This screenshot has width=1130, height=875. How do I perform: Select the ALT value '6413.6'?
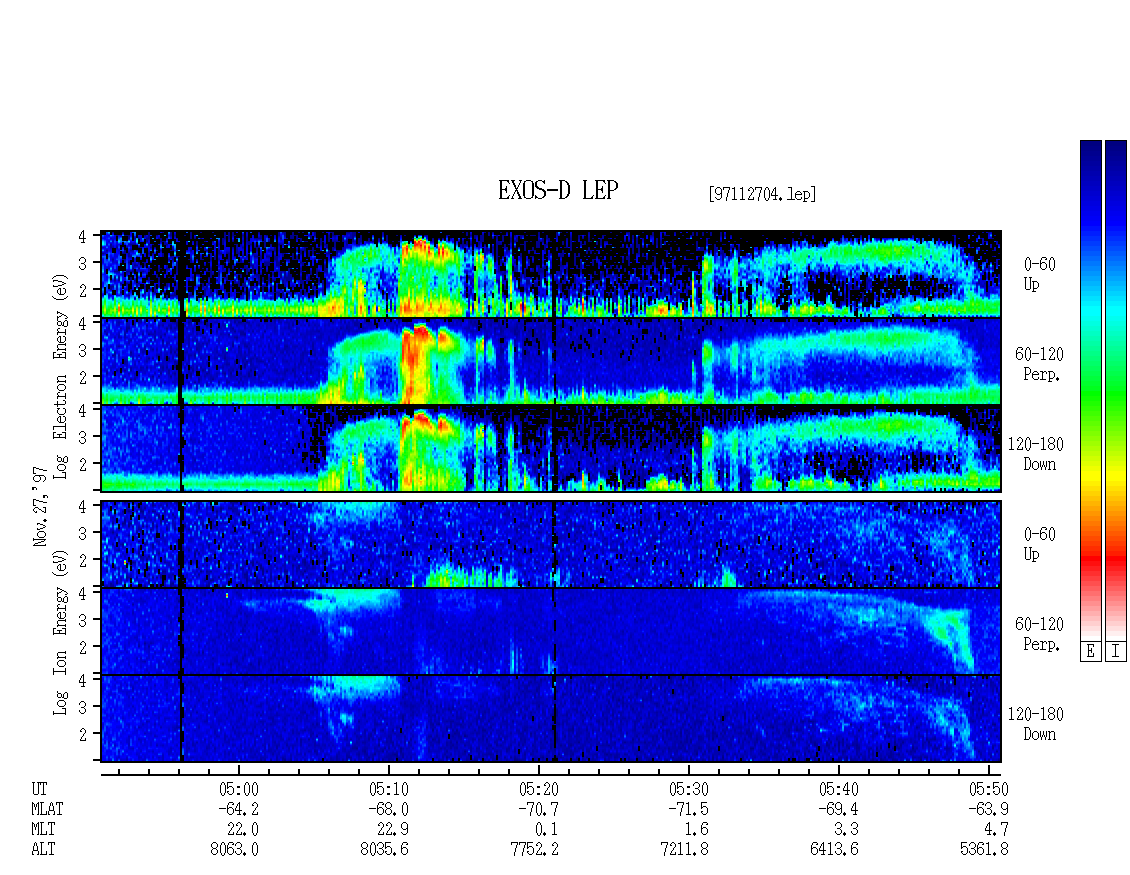coord(834,849)
